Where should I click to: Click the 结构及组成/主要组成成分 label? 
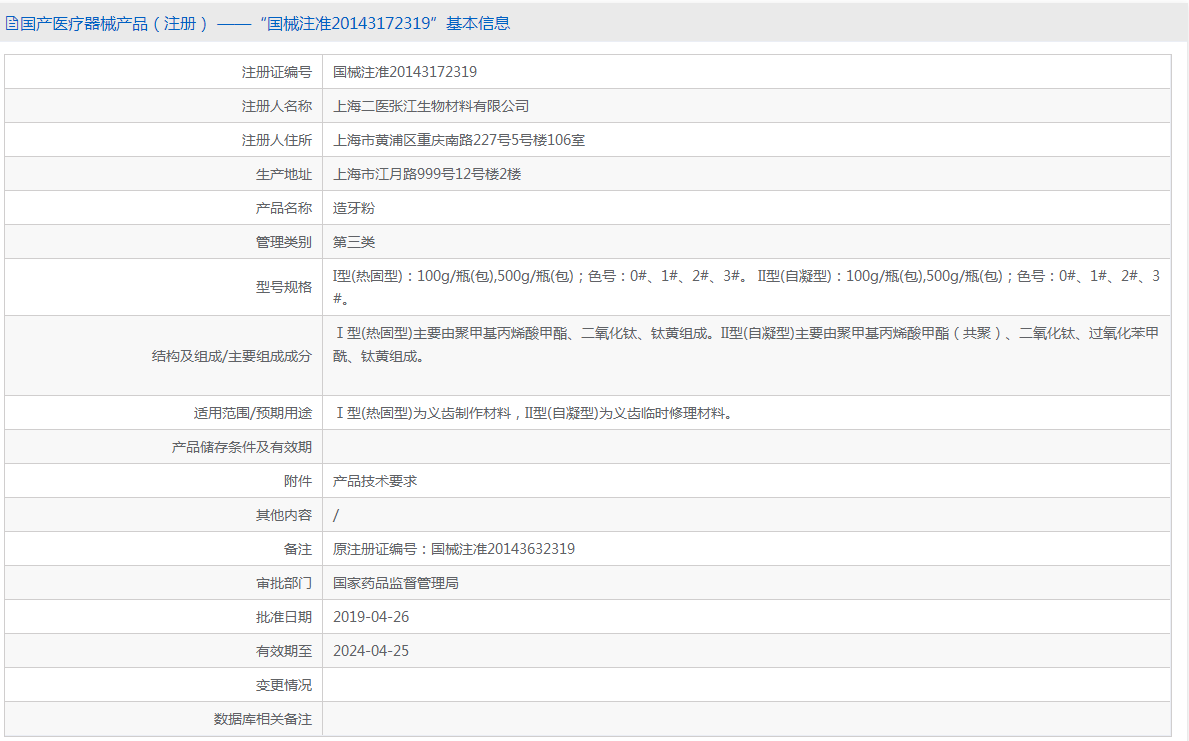coord(232,356)
